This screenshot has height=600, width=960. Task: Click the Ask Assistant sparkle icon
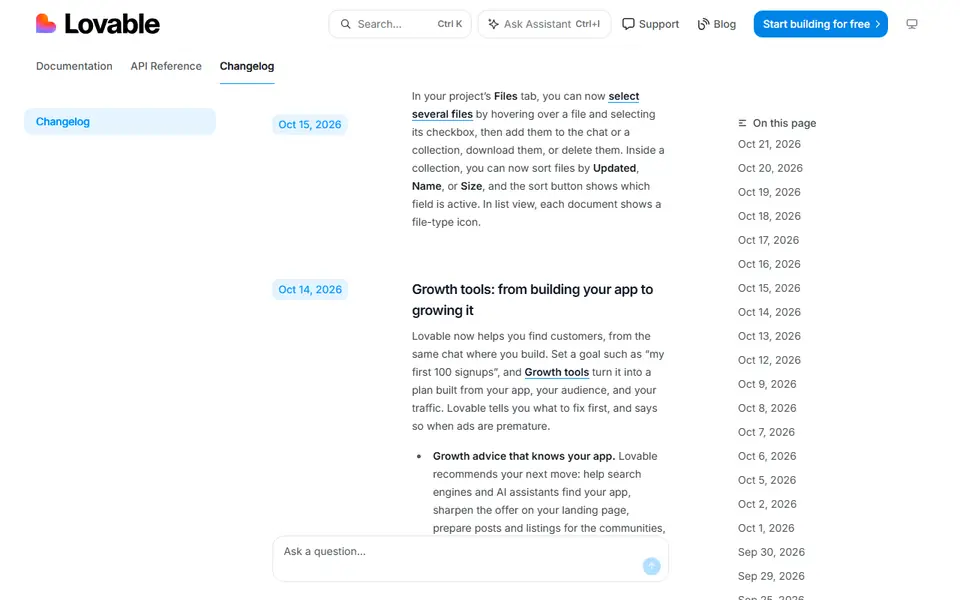(x=493, y=24)
